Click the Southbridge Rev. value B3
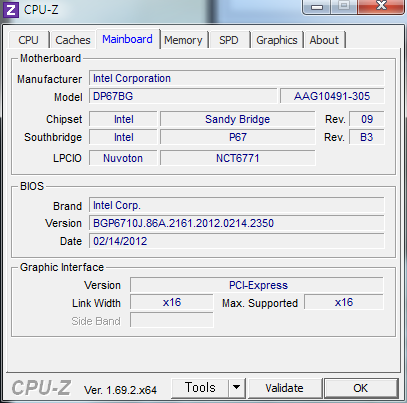This screenshot has width=407, height=403. tap(367, 137)
